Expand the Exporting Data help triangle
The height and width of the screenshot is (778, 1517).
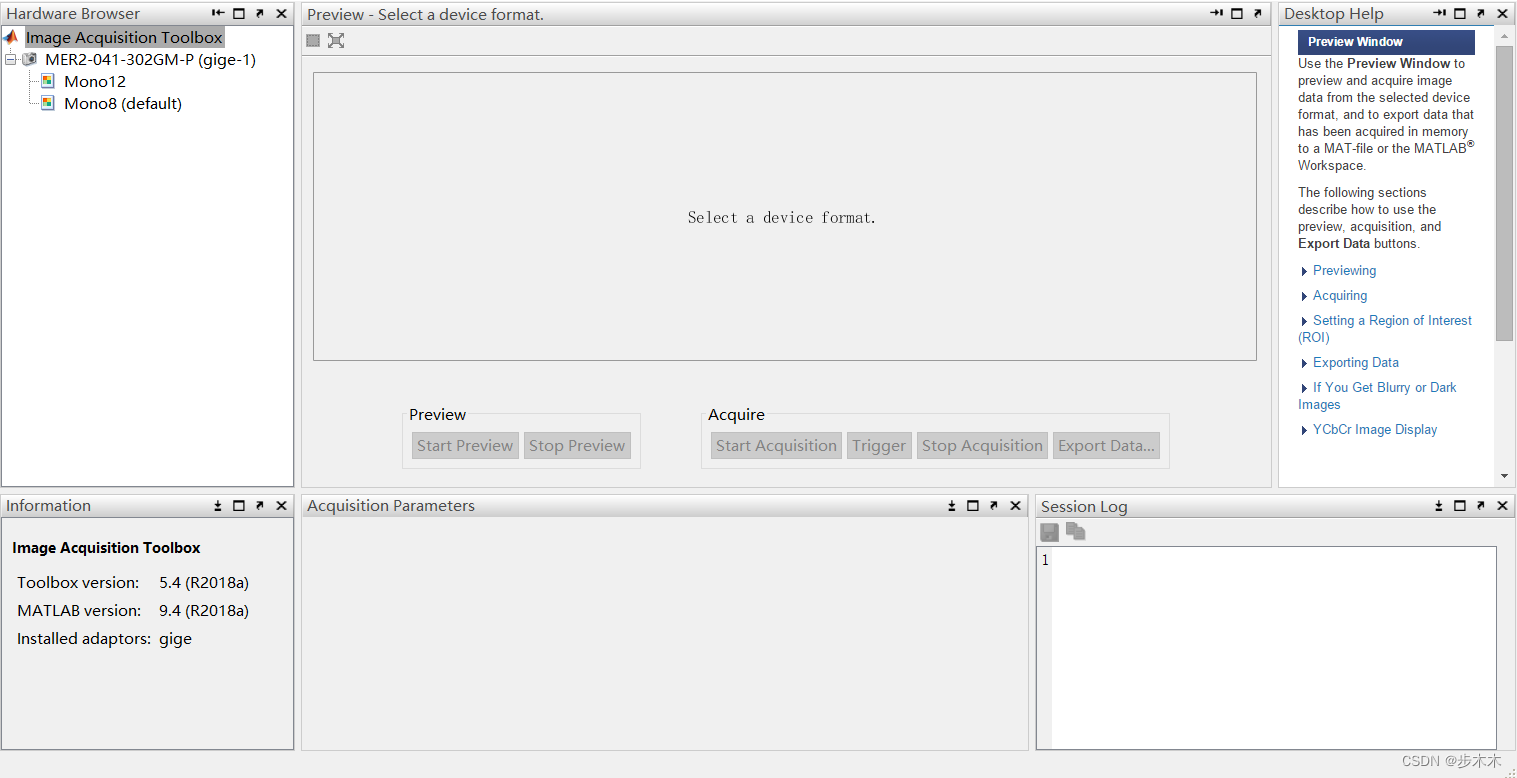coord(1304,364)
